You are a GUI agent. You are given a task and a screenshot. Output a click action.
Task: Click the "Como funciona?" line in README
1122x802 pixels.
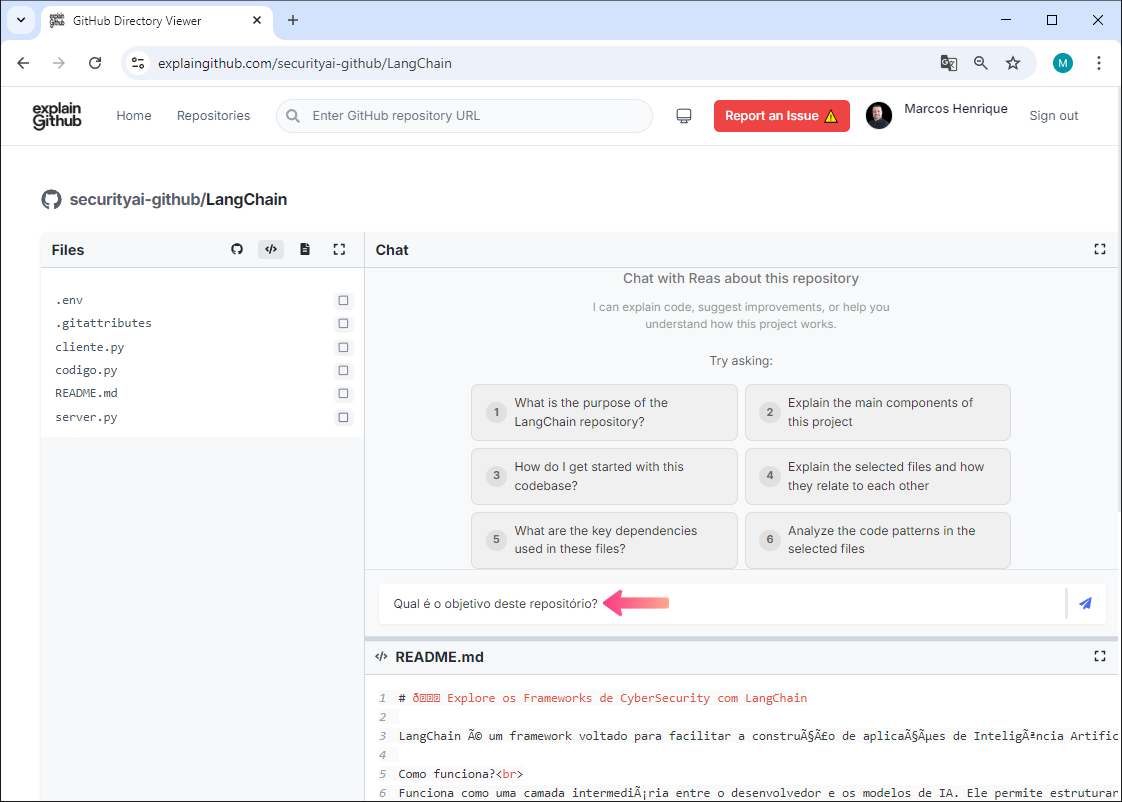461,774
